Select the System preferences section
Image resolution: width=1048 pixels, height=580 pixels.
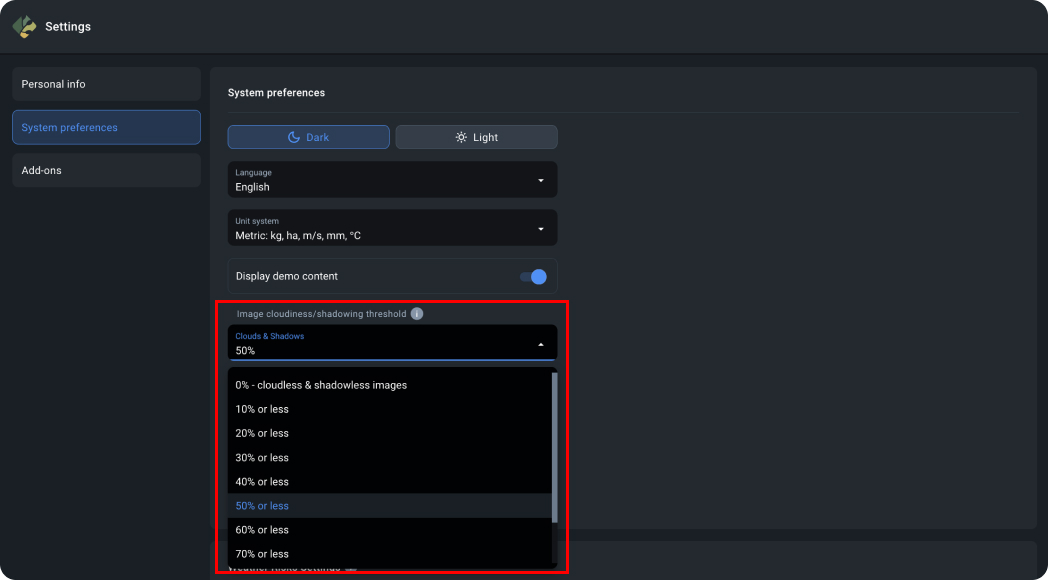point(106,127)
